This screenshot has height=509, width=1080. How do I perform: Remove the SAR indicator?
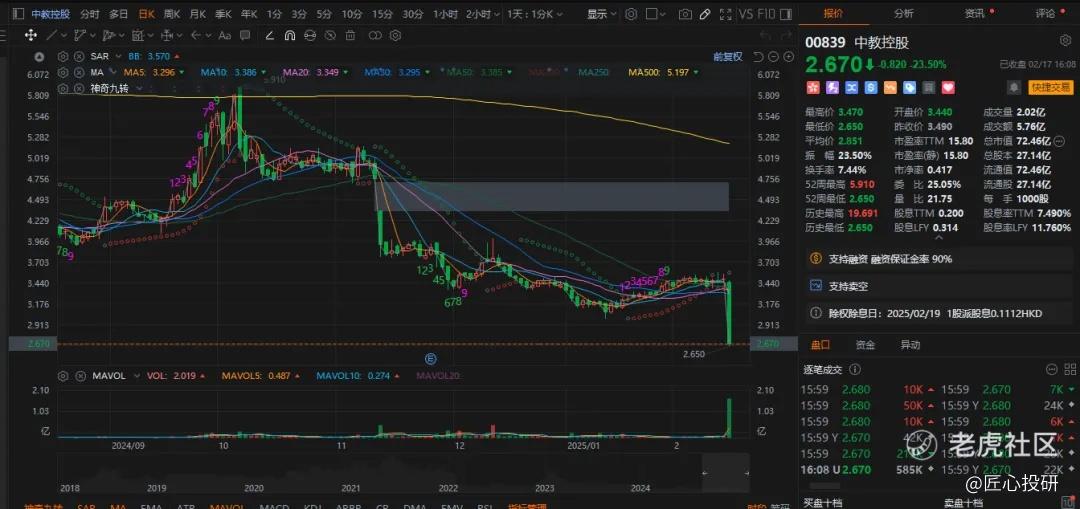pos(79,56)
